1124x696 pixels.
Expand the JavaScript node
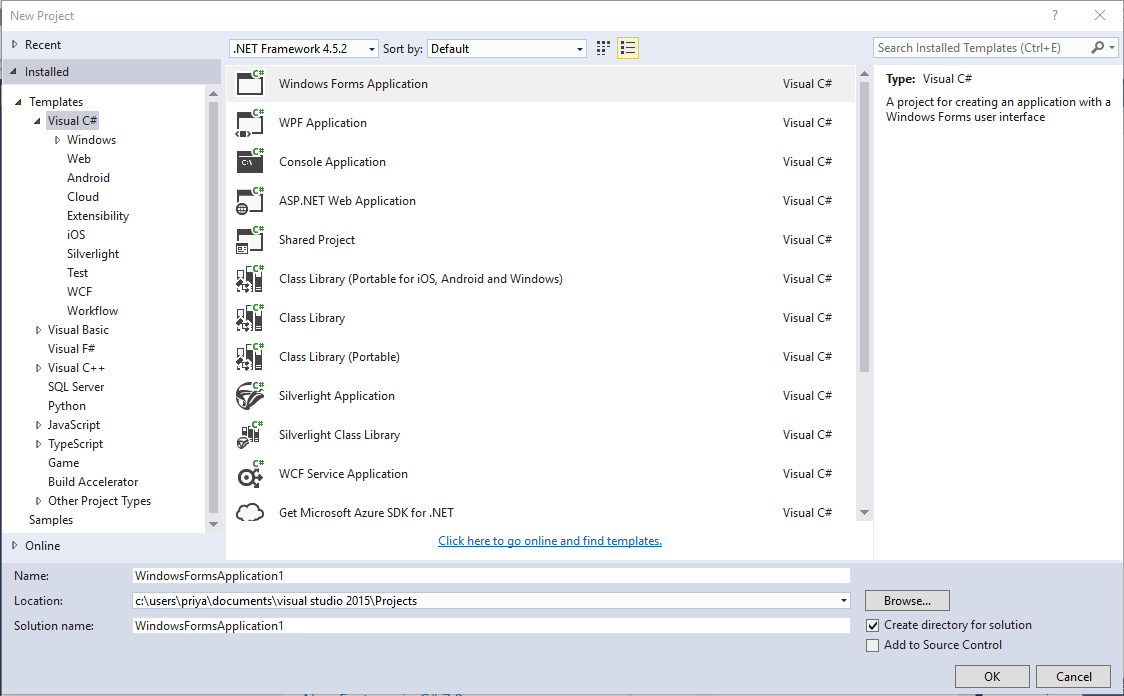coord(39,425)
